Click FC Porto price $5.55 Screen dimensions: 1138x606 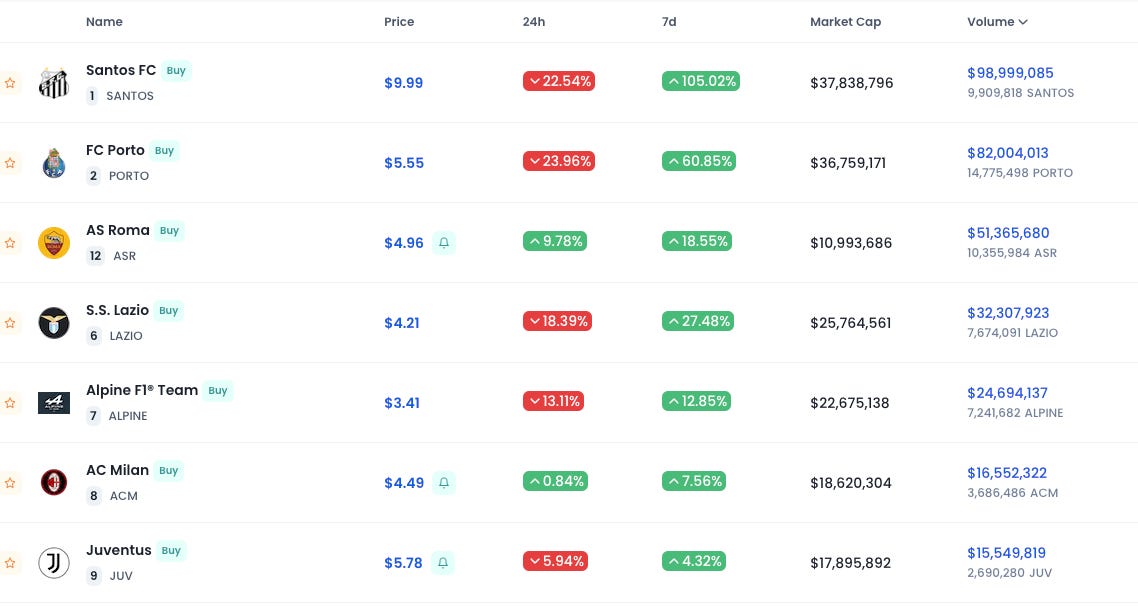[x=404, y=163]
